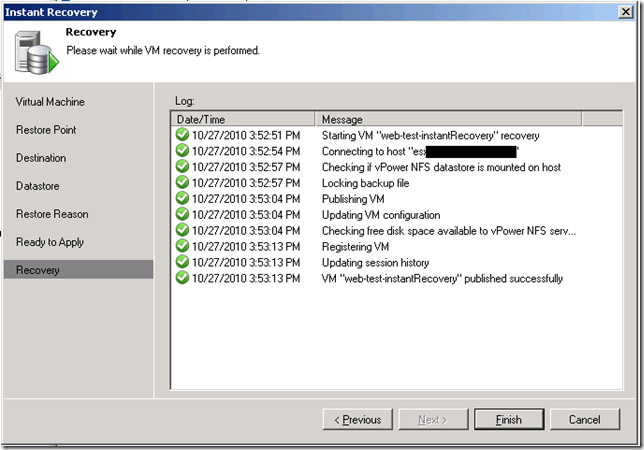The image size is (644, 450).
Task: Click success icon next to Connecting to host
Action: (x=181, y=150)
